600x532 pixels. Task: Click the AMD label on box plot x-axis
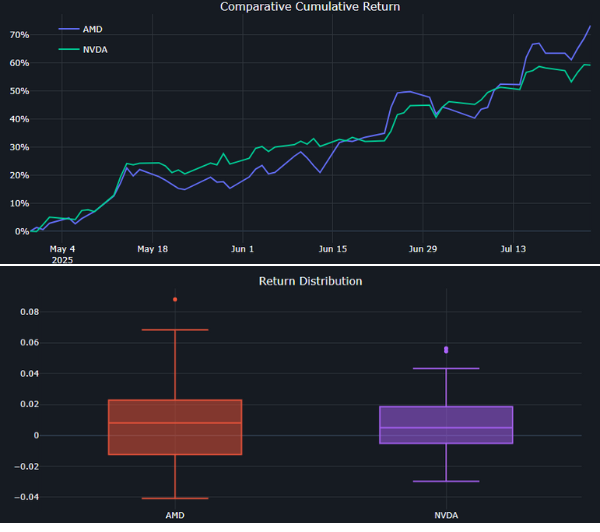pyautogui.click(x=175, y=513)
